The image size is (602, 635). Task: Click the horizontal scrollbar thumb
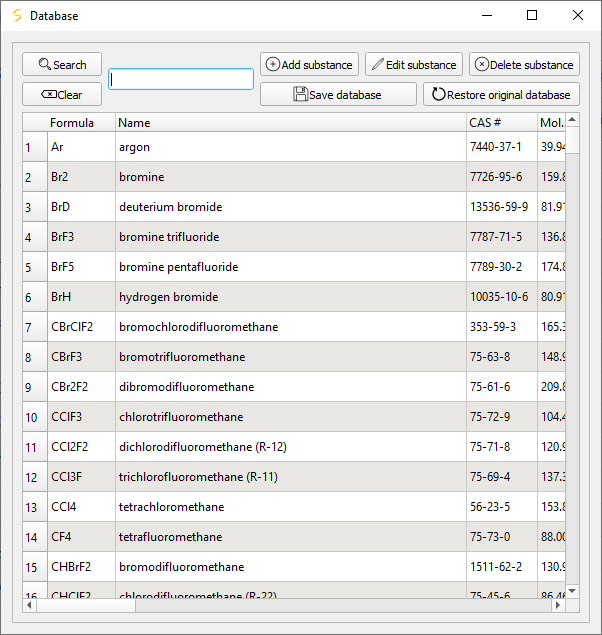85,605
